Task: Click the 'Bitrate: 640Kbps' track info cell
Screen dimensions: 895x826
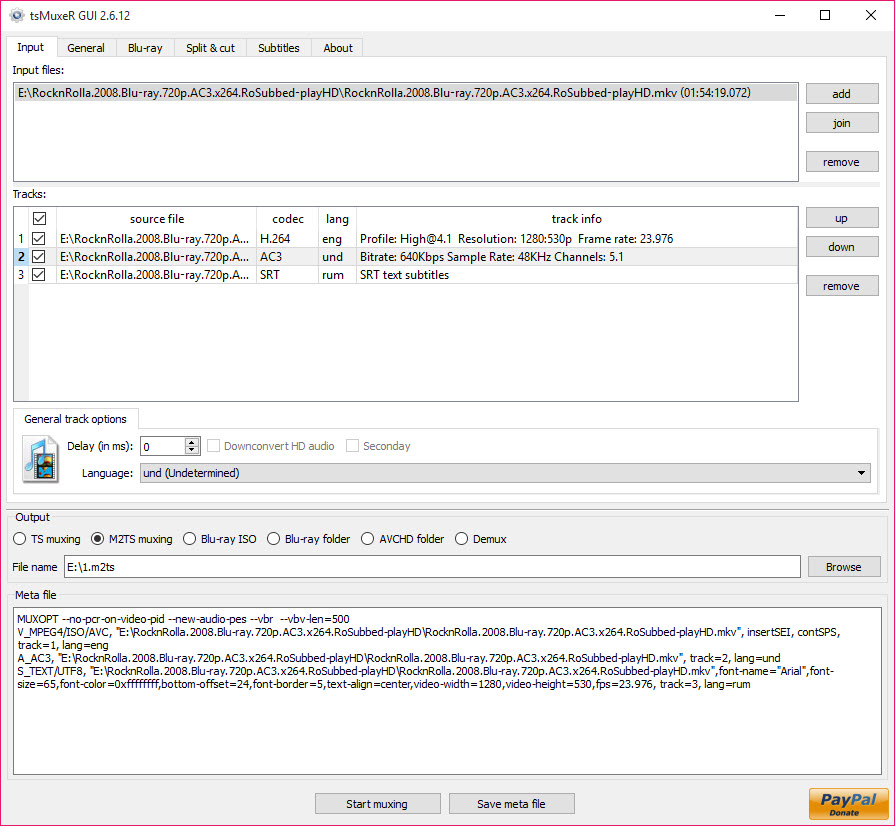Action: [577, 257]
